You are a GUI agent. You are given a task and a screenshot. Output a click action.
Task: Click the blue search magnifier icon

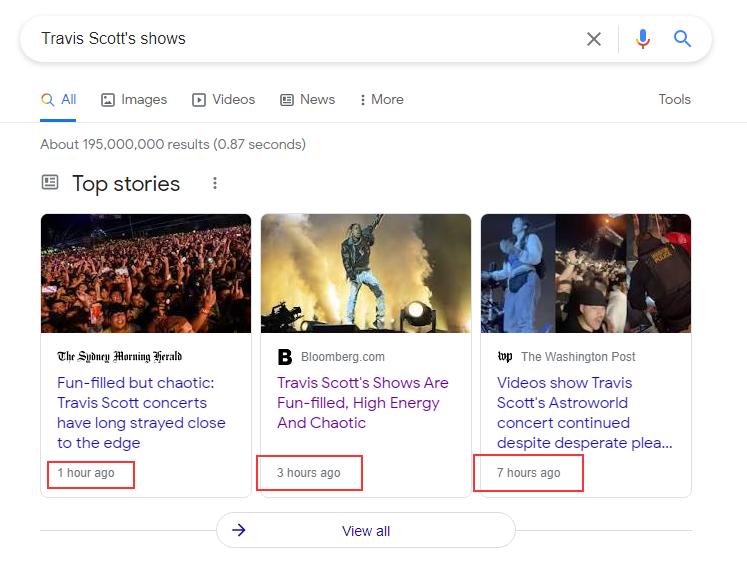[x=683, y=39]
